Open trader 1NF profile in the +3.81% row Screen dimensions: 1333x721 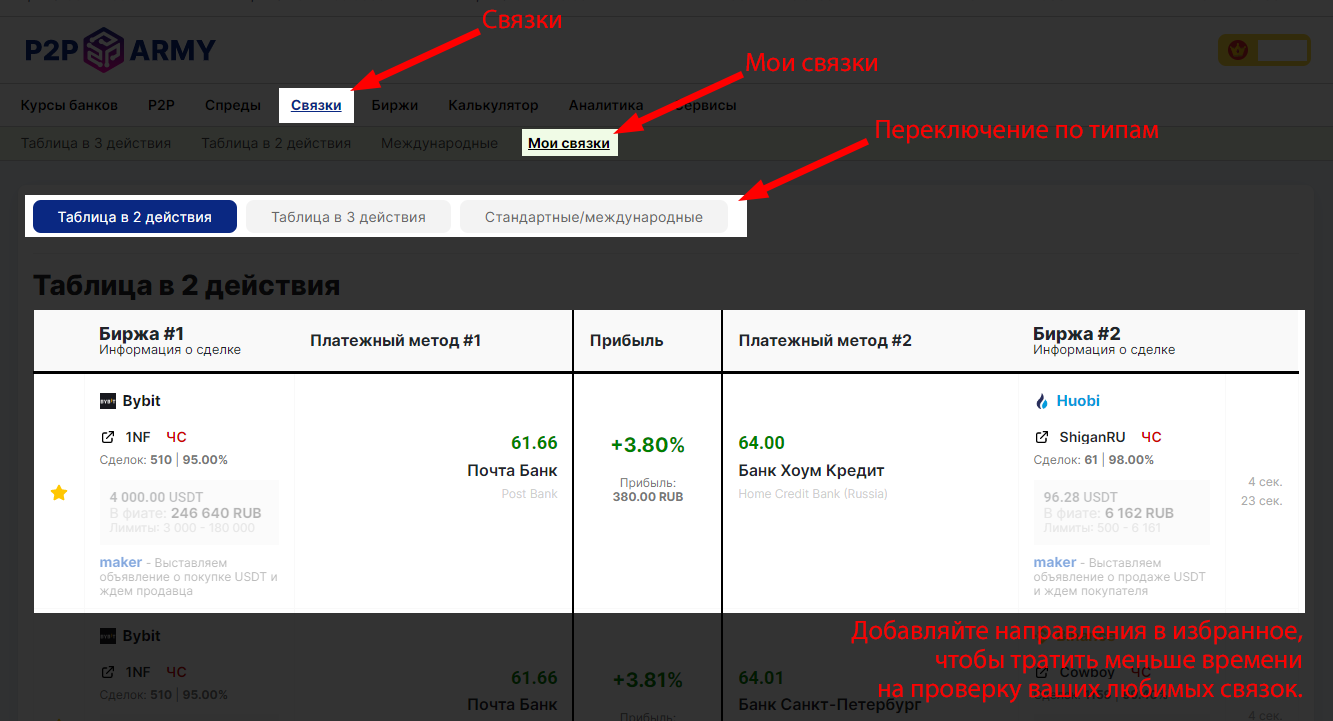click(x=138, y=672)
